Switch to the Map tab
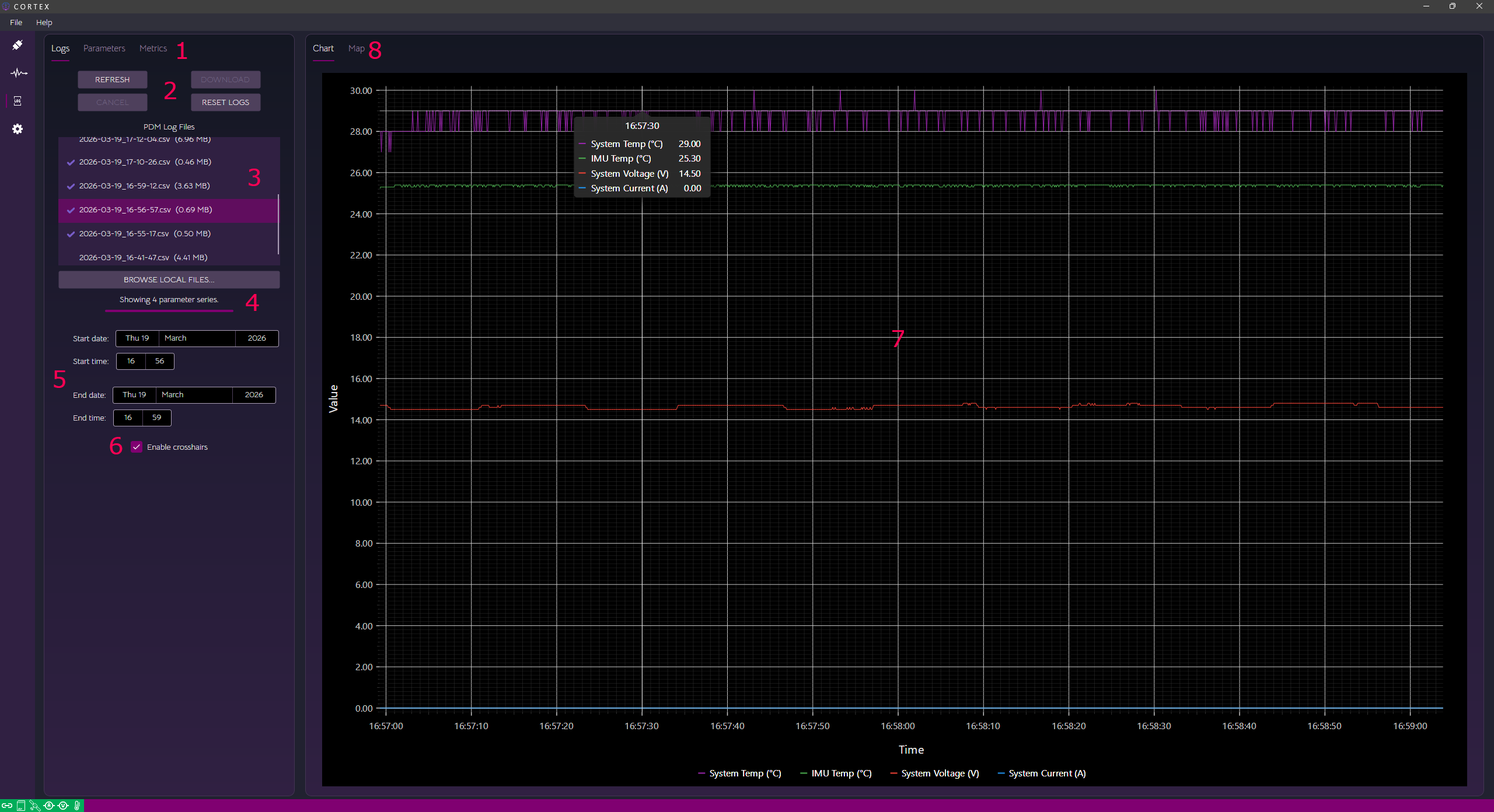The width and height of the screenshot is (1494, 812). (356, 48)
